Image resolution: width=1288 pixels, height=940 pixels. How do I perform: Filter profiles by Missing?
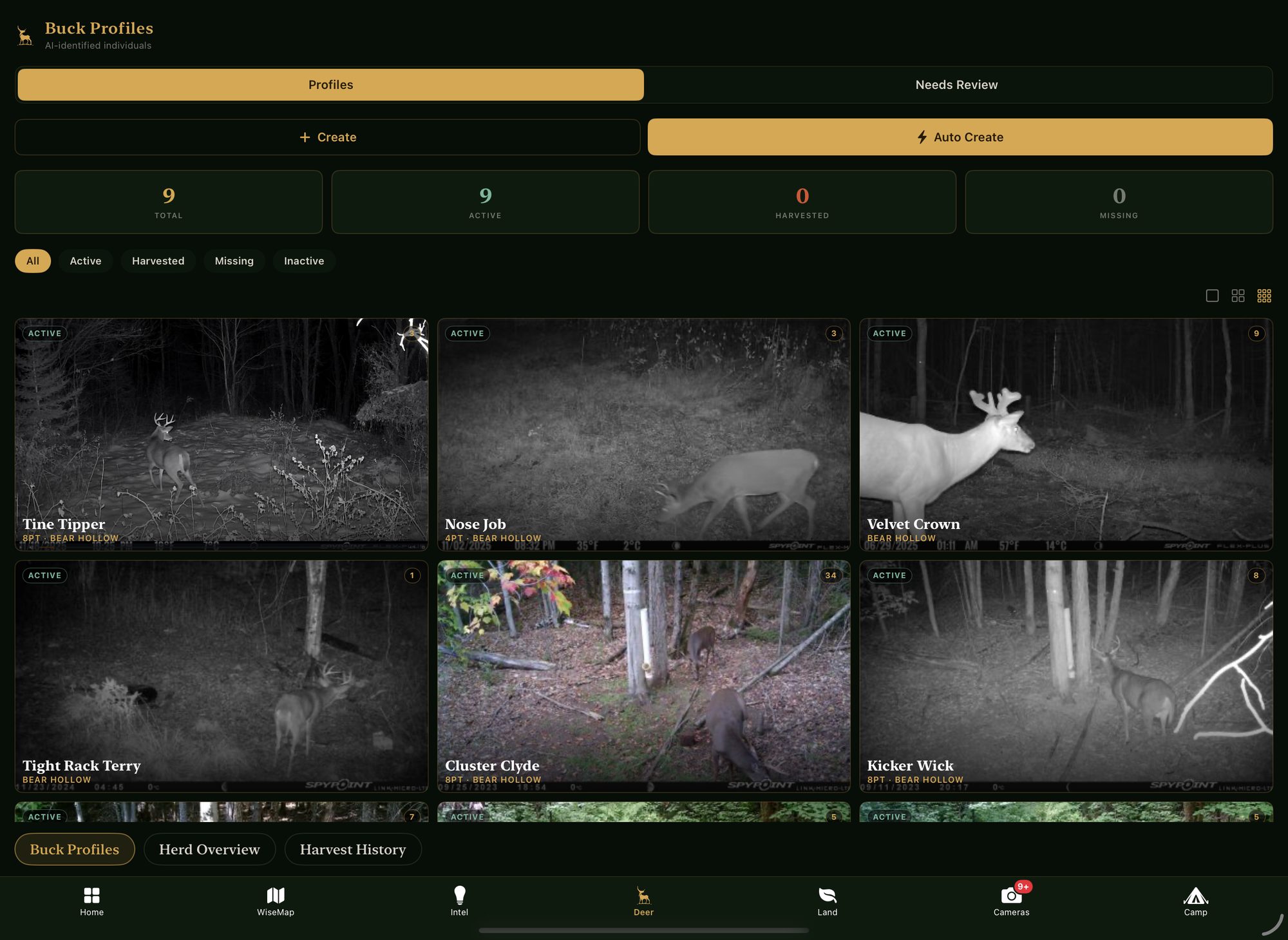(x=234, y=261)
